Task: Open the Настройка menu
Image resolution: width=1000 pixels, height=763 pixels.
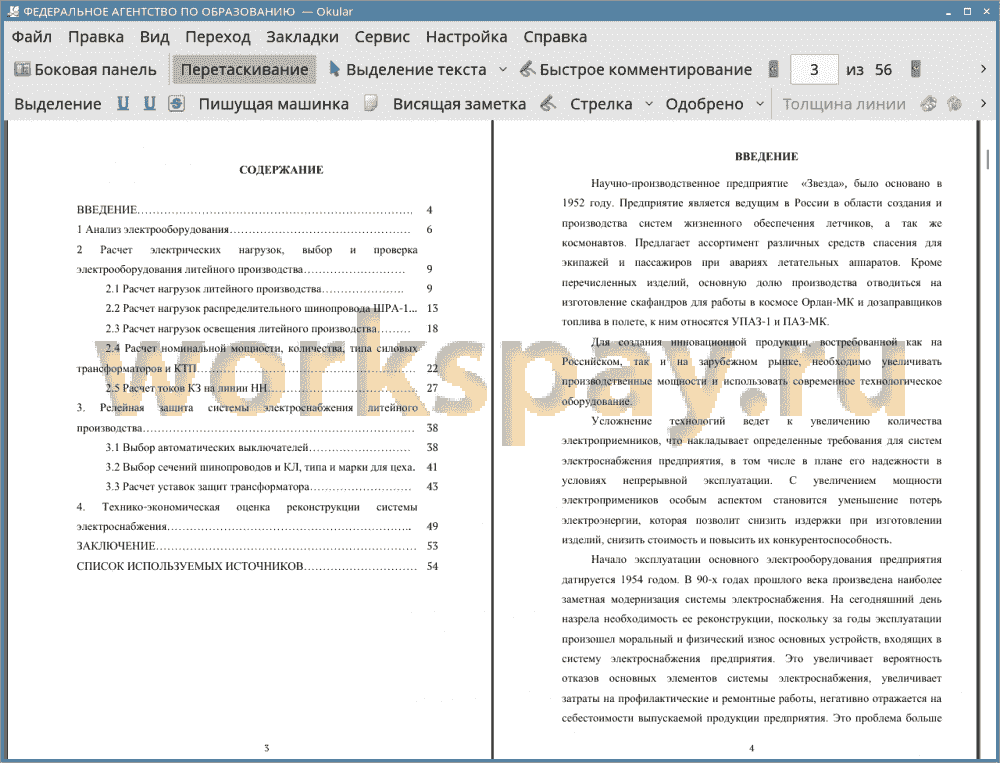Action: pyautogui.click(x=466, y=37)
